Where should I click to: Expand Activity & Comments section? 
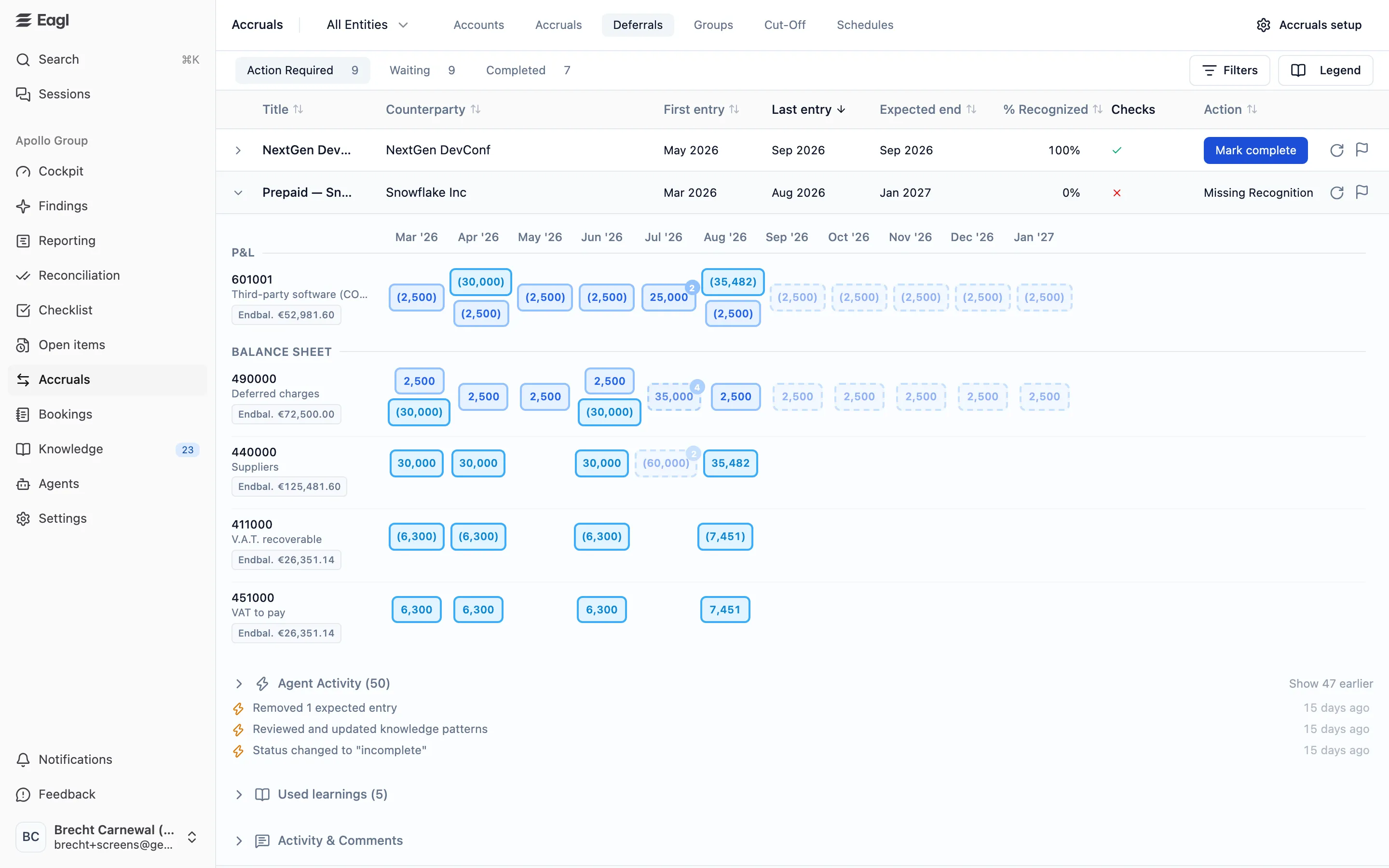coord(239,841)
